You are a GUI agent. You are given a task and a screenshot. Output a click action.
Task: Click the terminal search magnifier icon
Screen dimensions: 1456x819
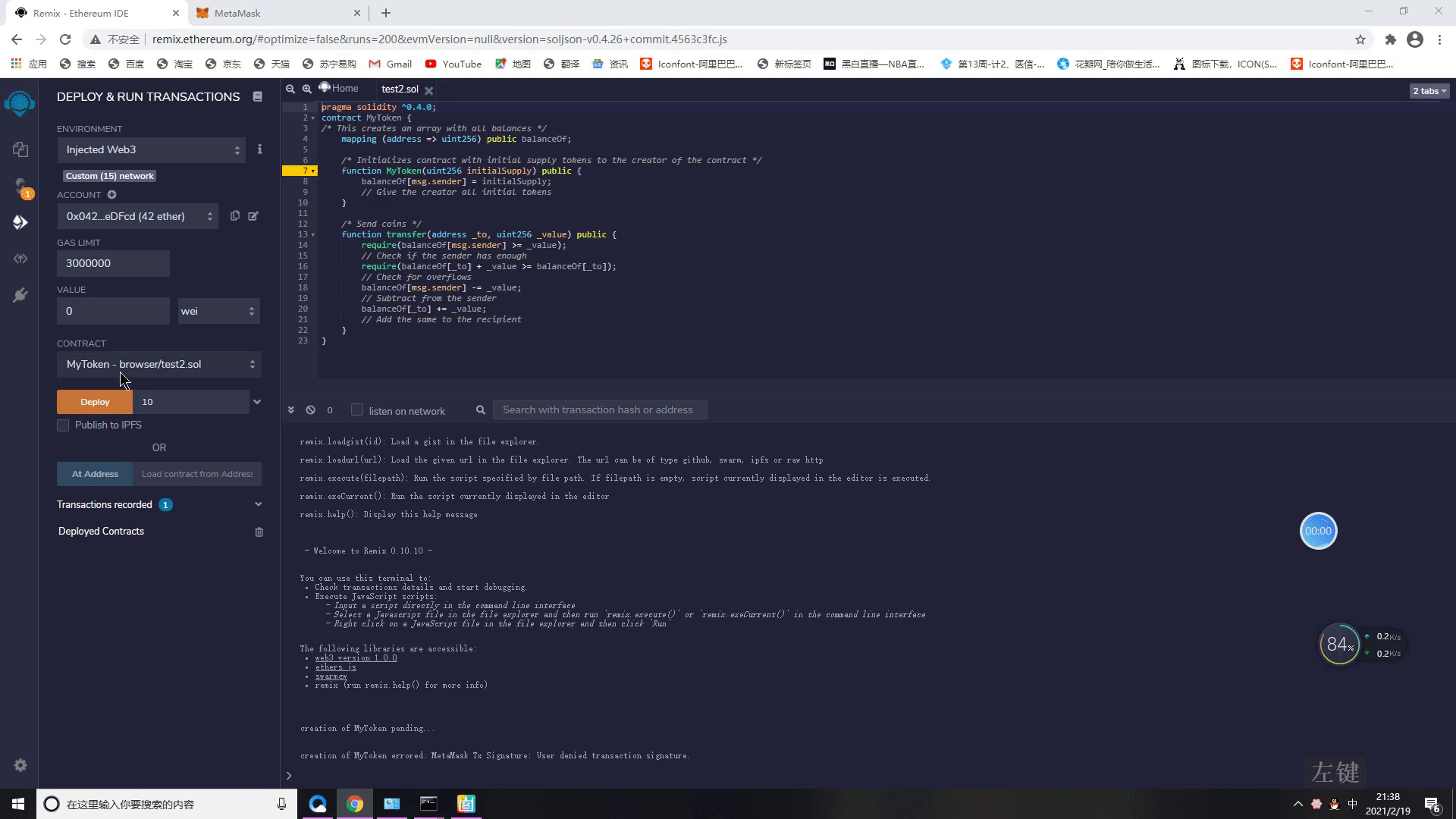coord(480,410)
